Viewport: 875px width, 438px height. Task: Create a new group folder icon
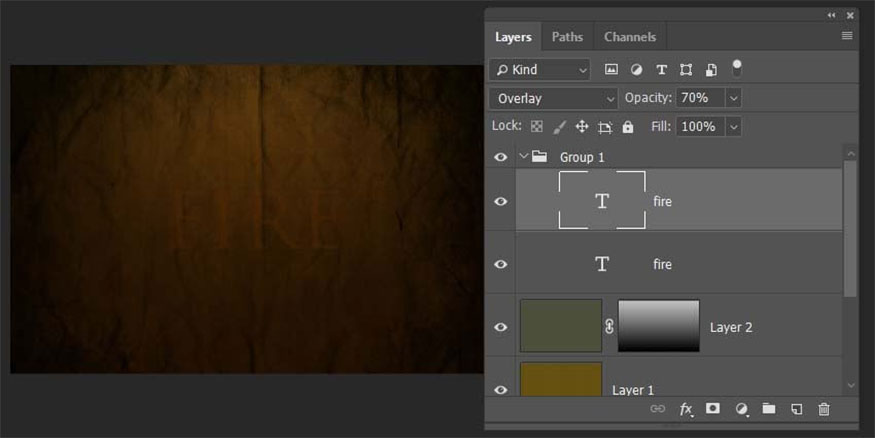point(768,409)
